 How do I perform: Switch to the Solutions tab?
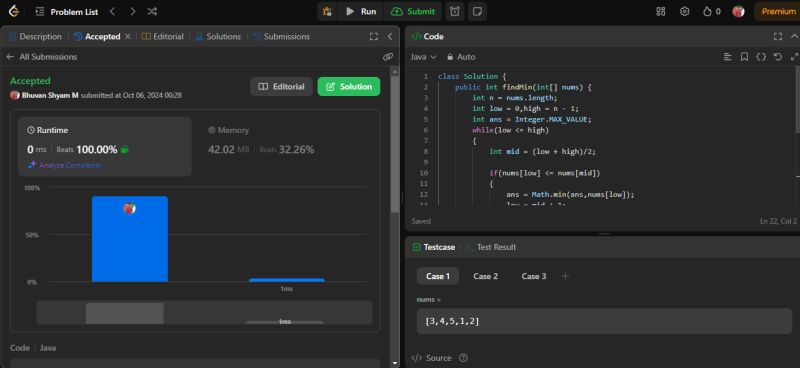coord(218,37)
